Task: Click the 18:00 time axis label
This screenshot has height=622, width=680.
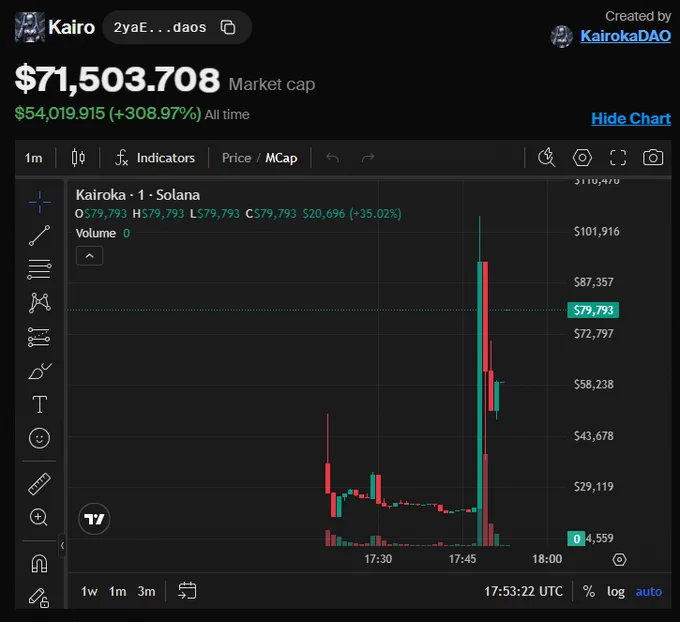Action: pyautogui.click(x=547, y=559)
